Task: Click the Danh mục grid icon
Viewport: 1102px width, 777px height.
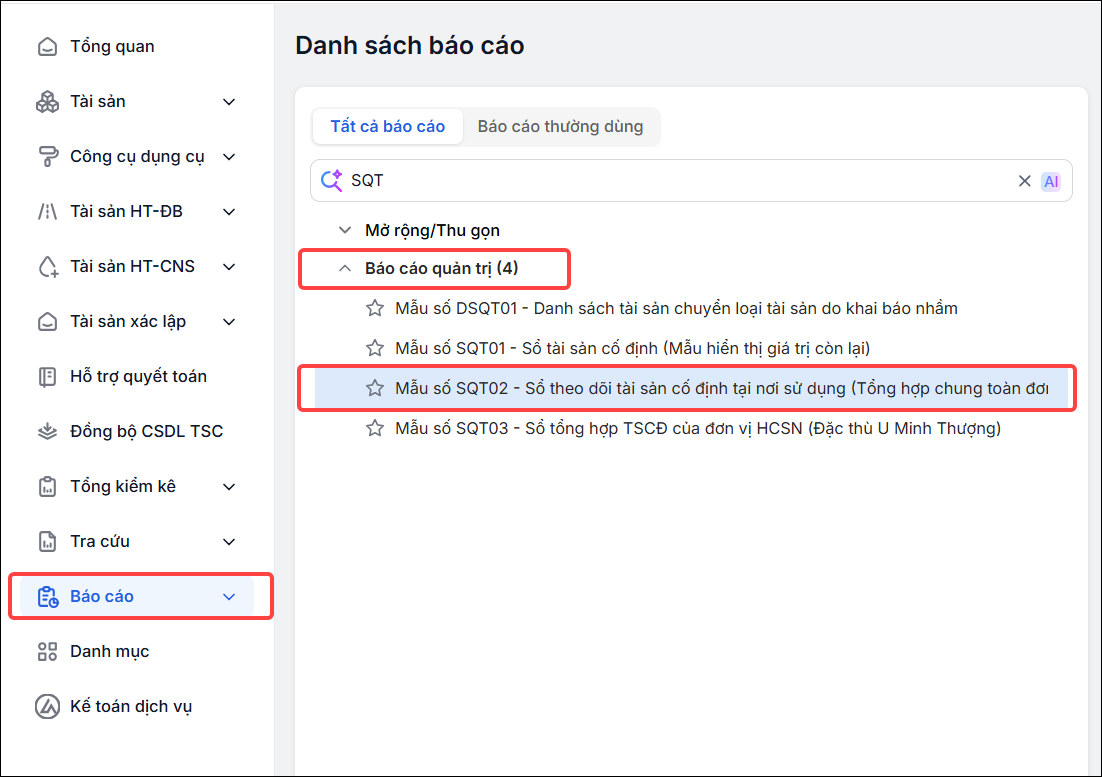Action: coord(47,651)
